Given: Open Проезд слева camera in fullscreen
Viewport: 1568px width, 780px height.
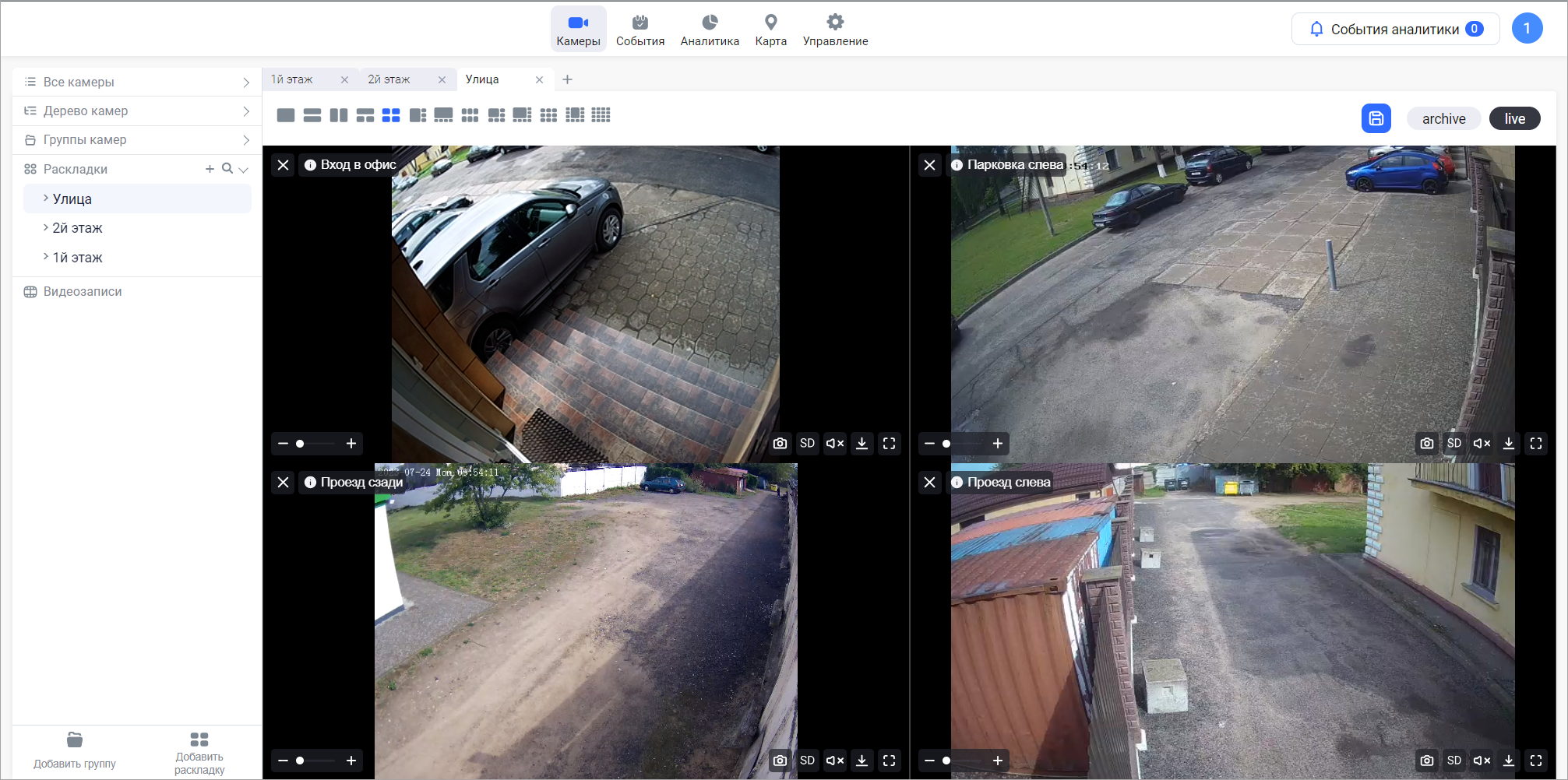Looking at the screenshot, I should click(1536, 761).
